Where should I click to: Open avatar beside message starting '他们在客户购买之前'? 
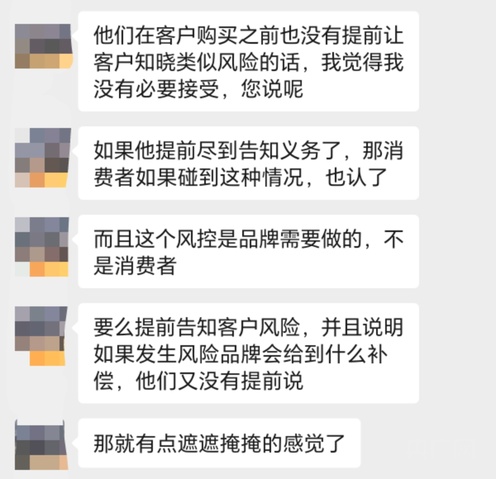44,46
